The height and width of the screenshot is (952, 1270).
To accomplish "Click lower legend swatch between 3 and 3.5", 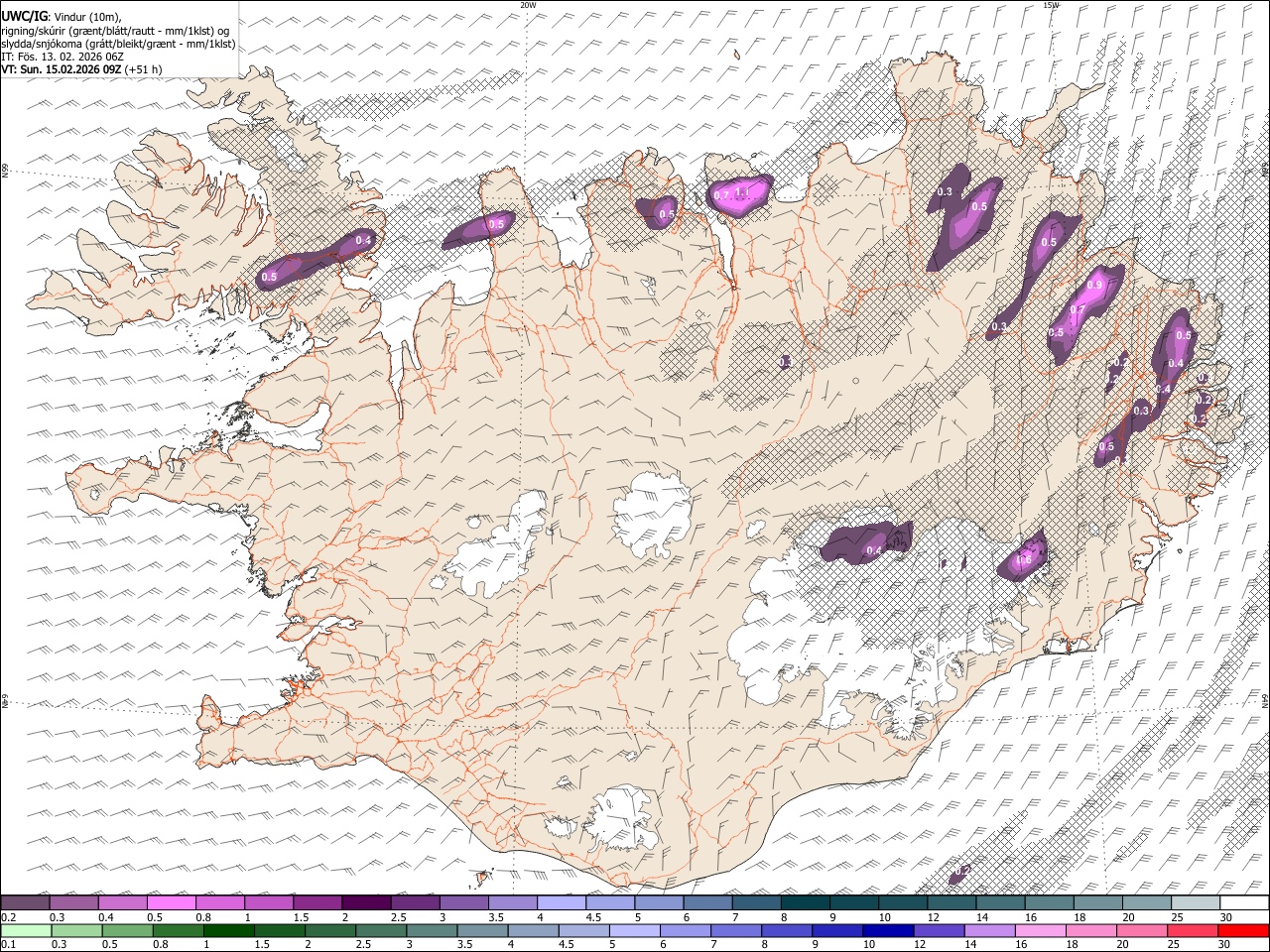I will pyautogui.click(x=432, y=930).
